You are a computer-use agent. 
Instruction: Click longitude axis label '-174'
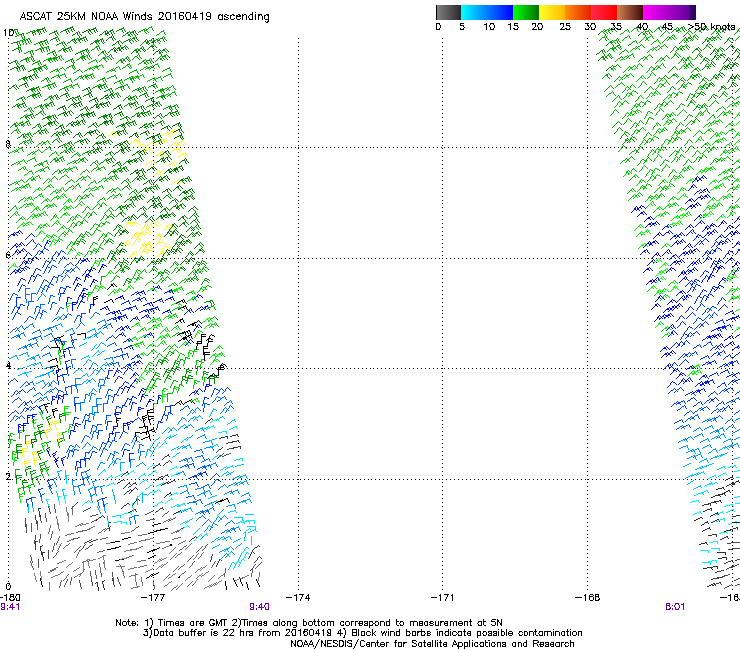click(298, 598)
